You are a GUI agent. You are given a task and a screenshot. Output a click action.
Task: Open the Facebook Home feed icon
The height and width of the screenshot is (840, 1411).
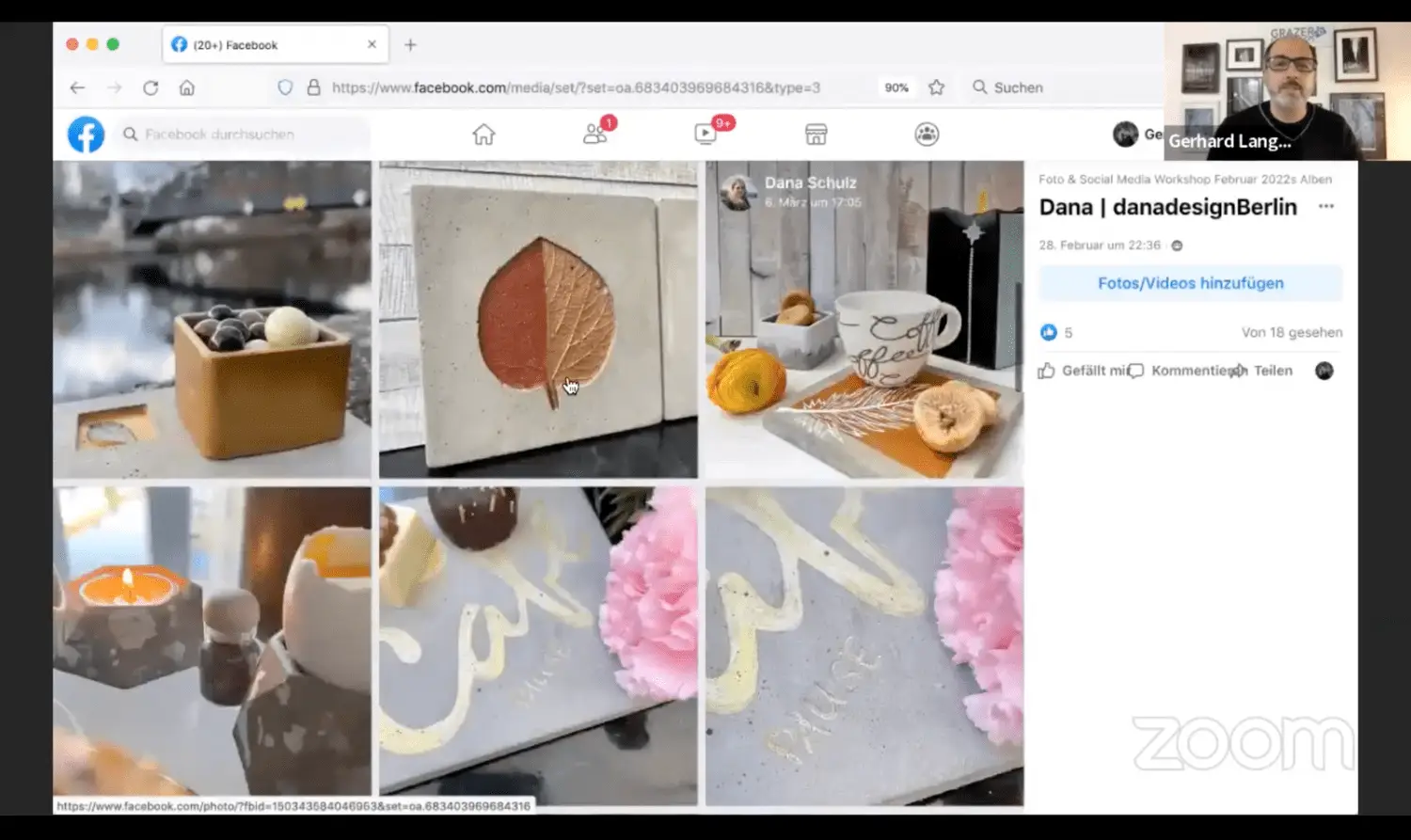pos(484,135)
